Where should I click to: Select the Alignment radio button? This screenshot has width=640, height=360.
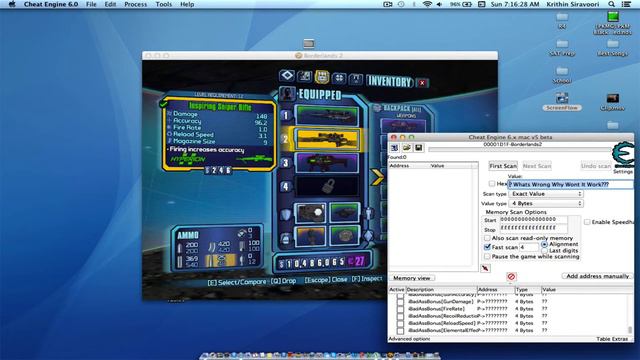(544, 244)
